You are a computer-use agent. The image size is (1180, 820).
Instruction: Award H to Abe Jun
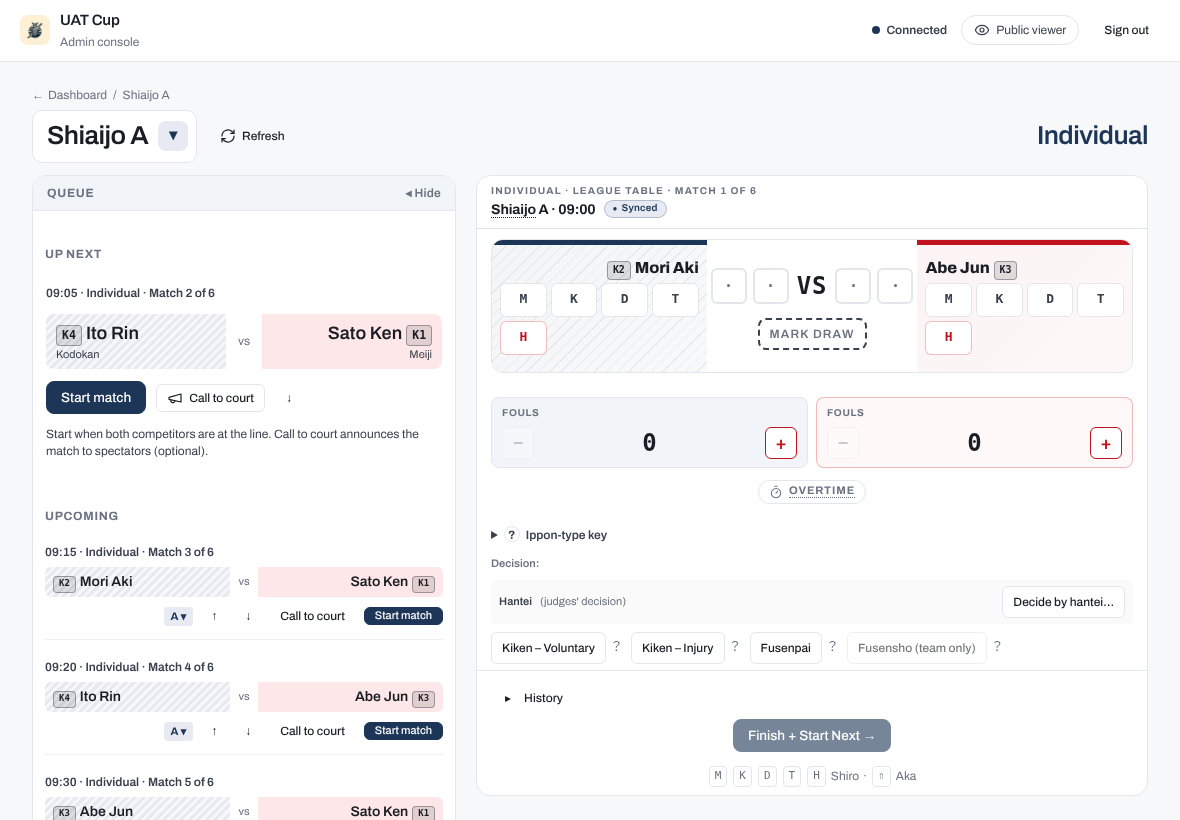(948, 338)
